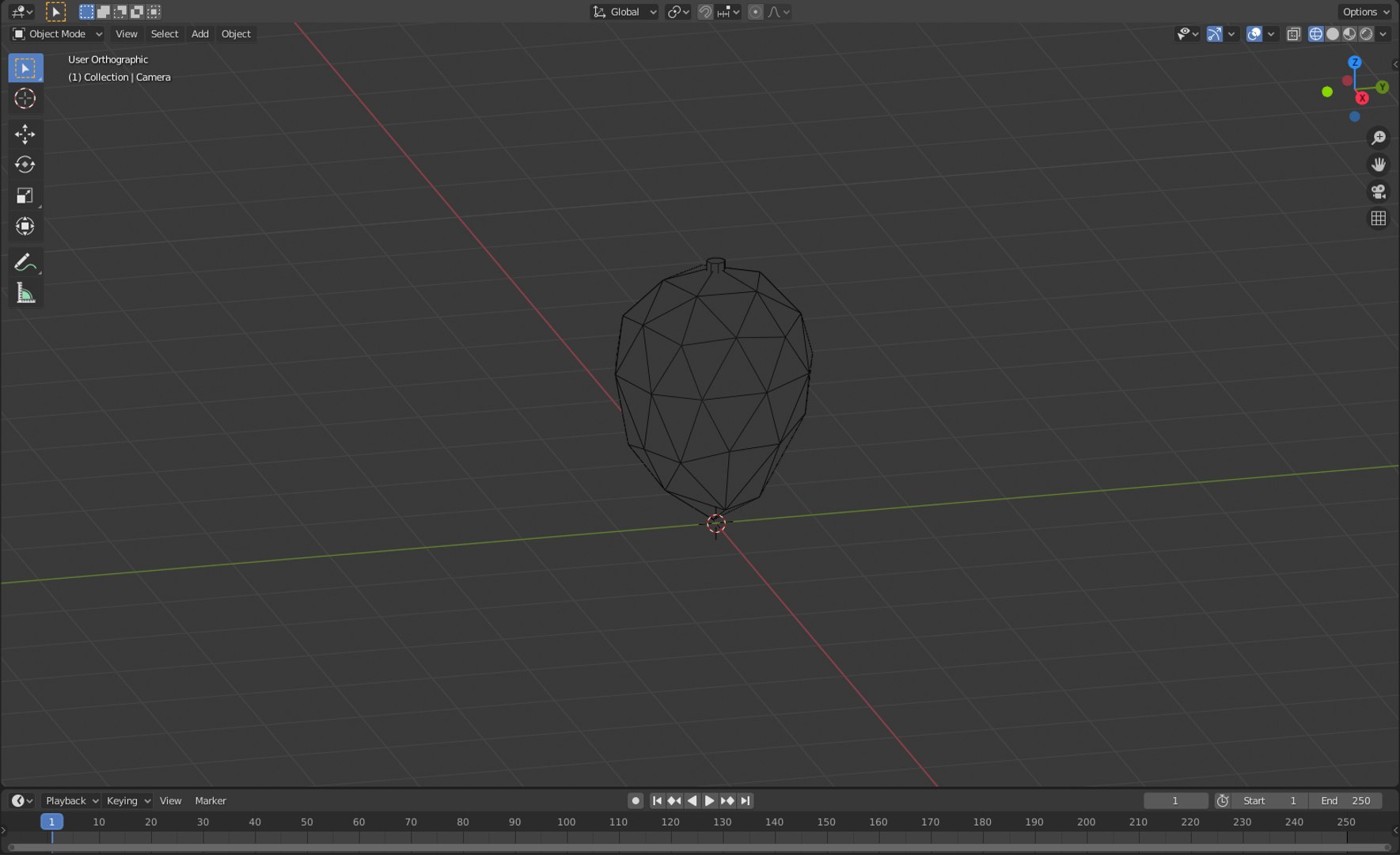
Task: Toggle the camera view icon
Action: (x=1379, y=192)
